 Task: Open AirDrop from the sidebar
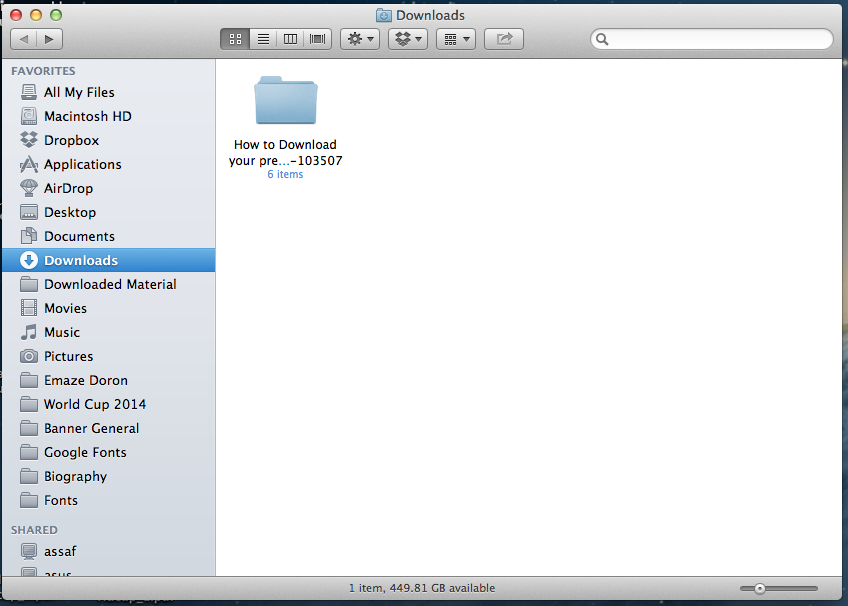(x=68, y=188)
